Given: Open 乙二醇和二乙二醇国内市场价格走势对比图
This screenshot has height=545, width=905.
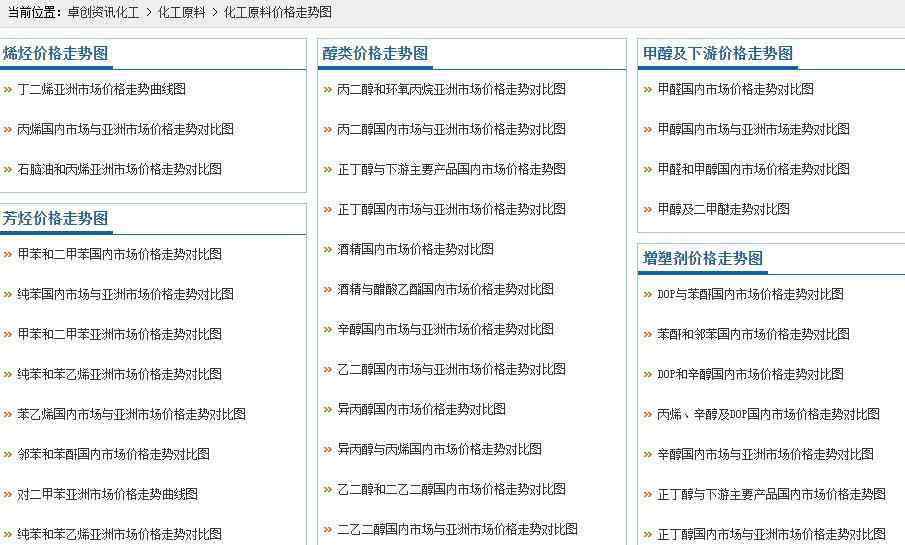Looking at the screenshot, I should point(451,489).
